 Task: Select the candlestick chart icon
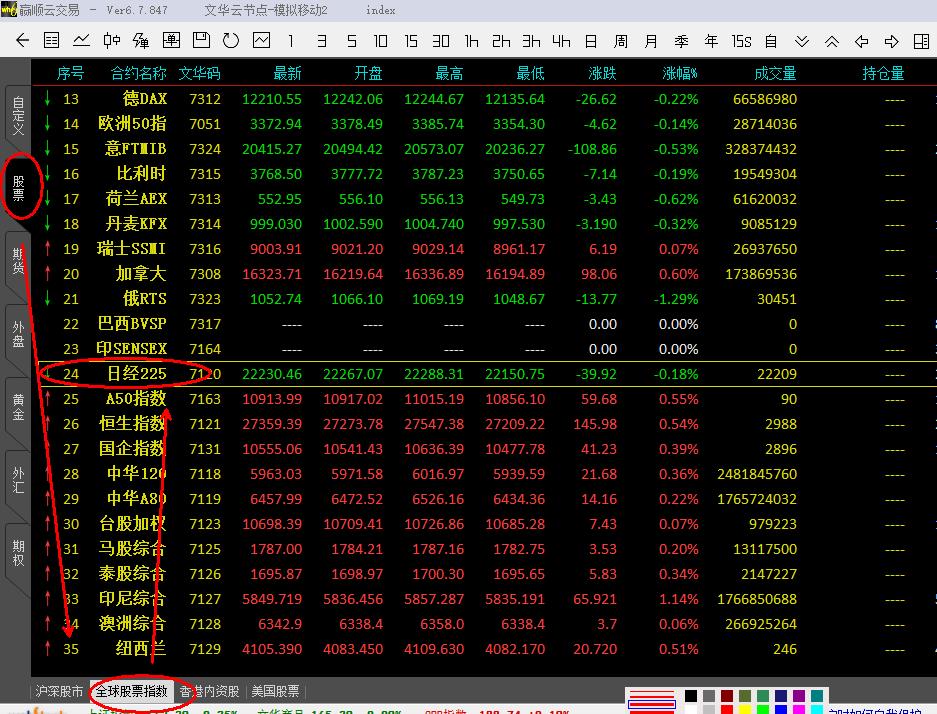[111, 41]
